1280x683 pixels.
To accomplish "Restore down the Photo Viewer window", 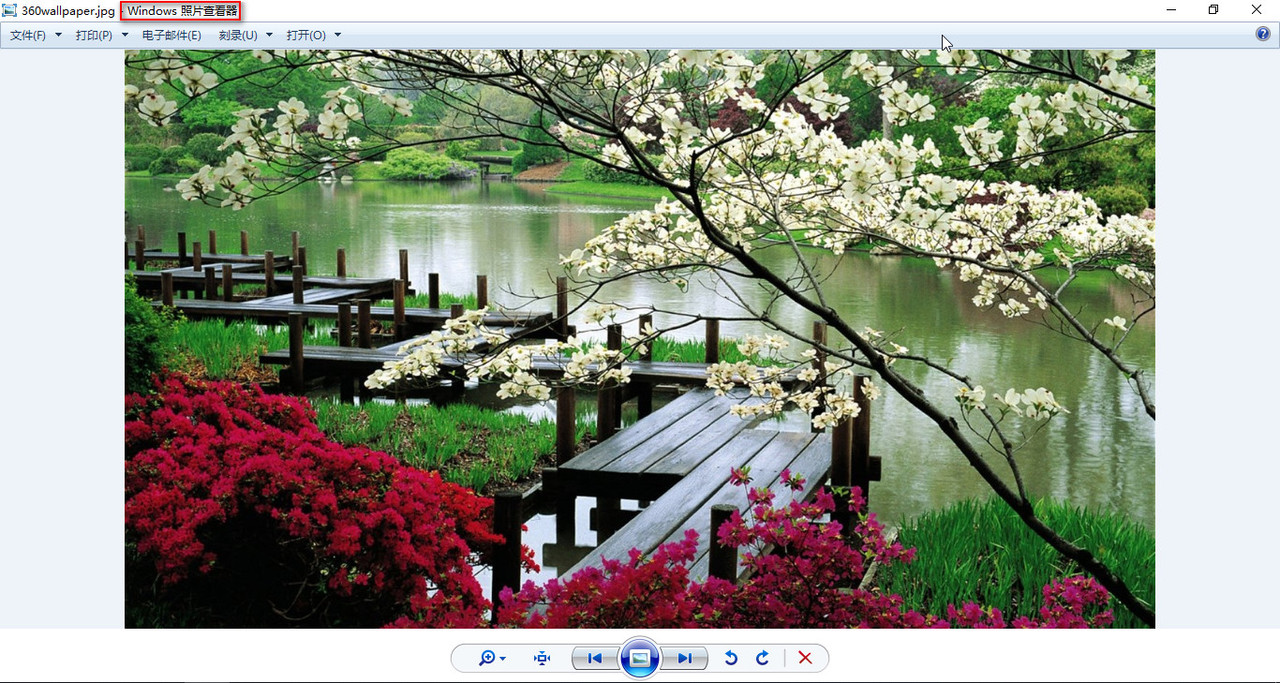I will point(1213,10).
